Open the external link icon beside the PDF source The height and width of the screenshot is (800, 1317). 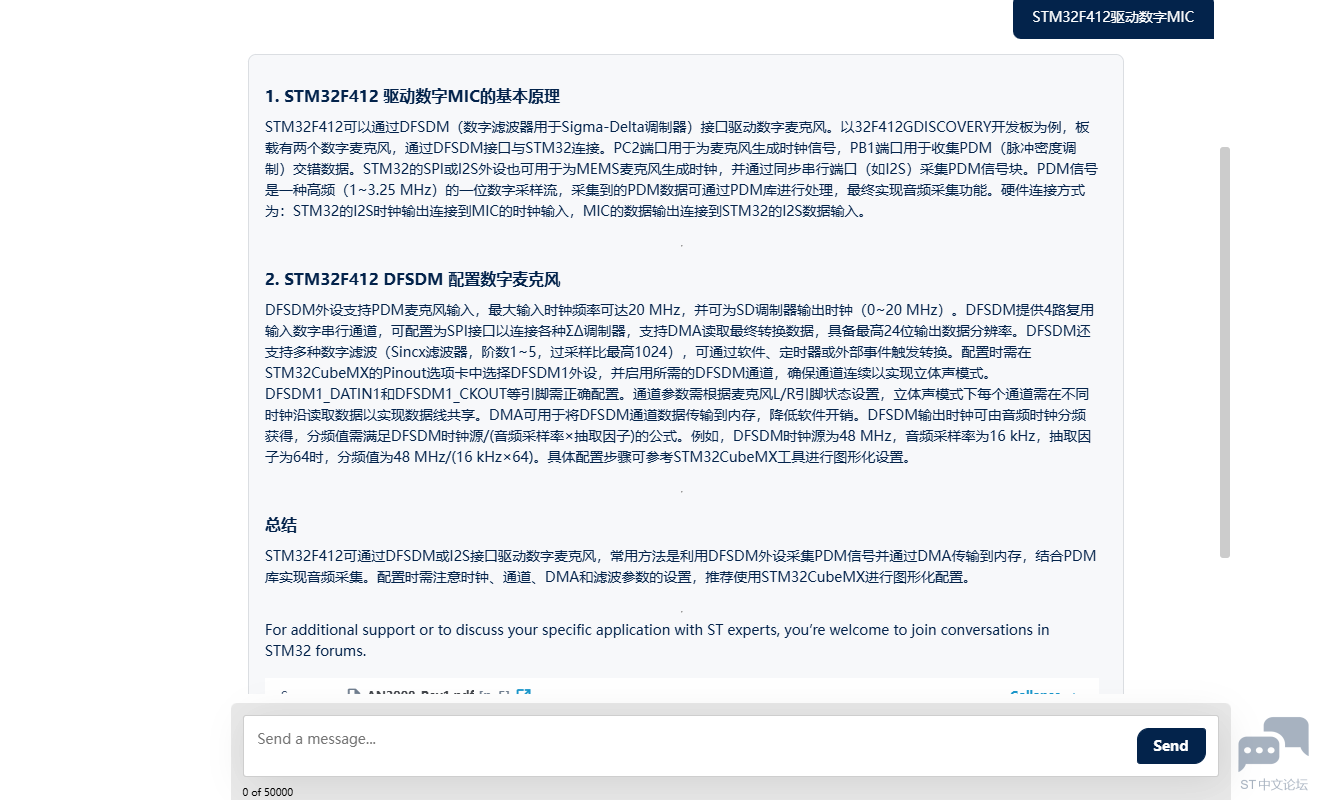(523, 694)
